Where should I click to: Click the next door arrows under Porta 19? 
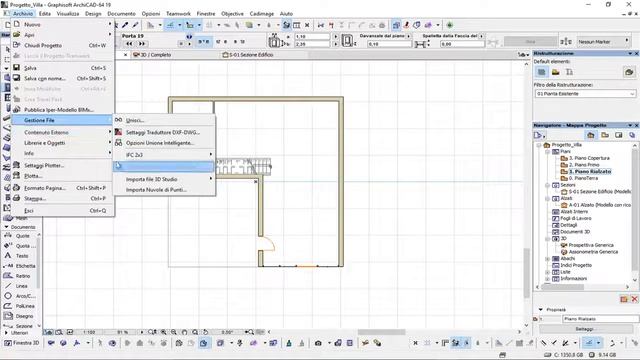(142, 44)
